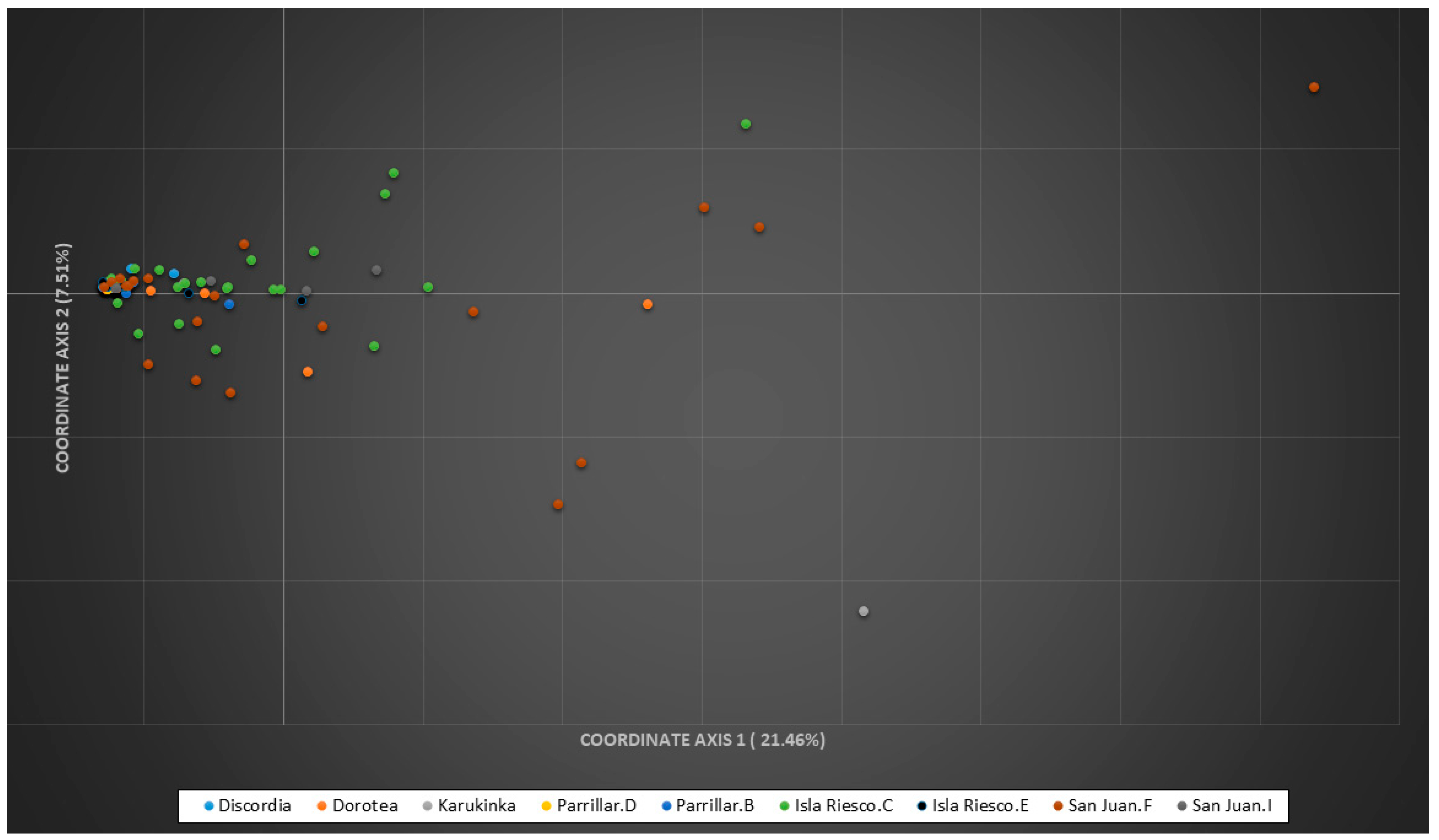This screenshot has width=1439, height=840.
Task: Click the rightmost orange Dorotea data point
Action: click(x=647, y=304)
